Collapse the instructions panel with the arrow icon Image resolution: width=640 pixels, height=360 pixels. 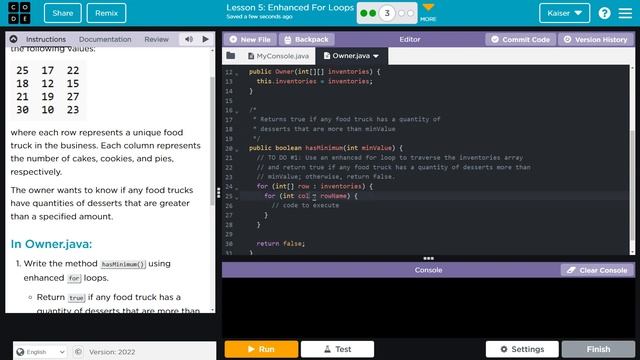(13, 39)
